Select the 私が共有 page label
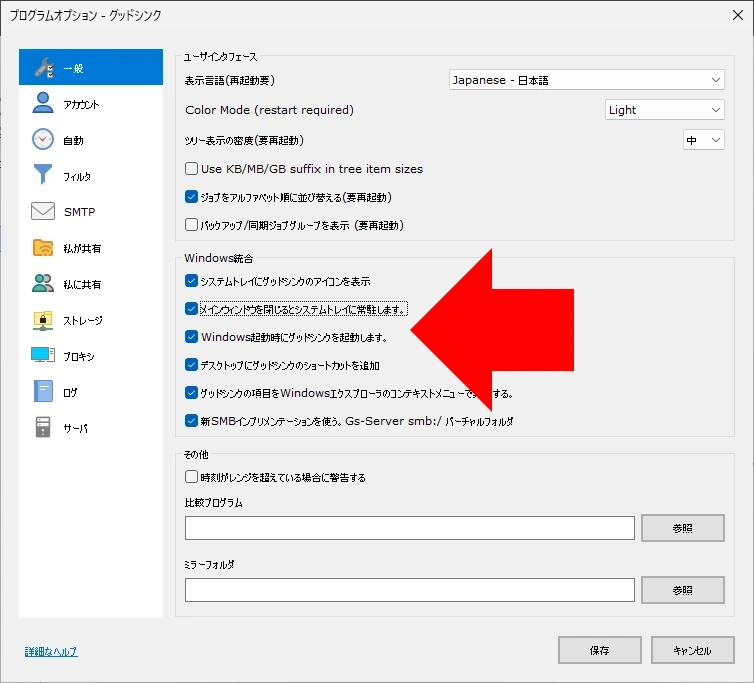Image resolution: width=754 pixels, height=683 pixels. tap(82, 249)
